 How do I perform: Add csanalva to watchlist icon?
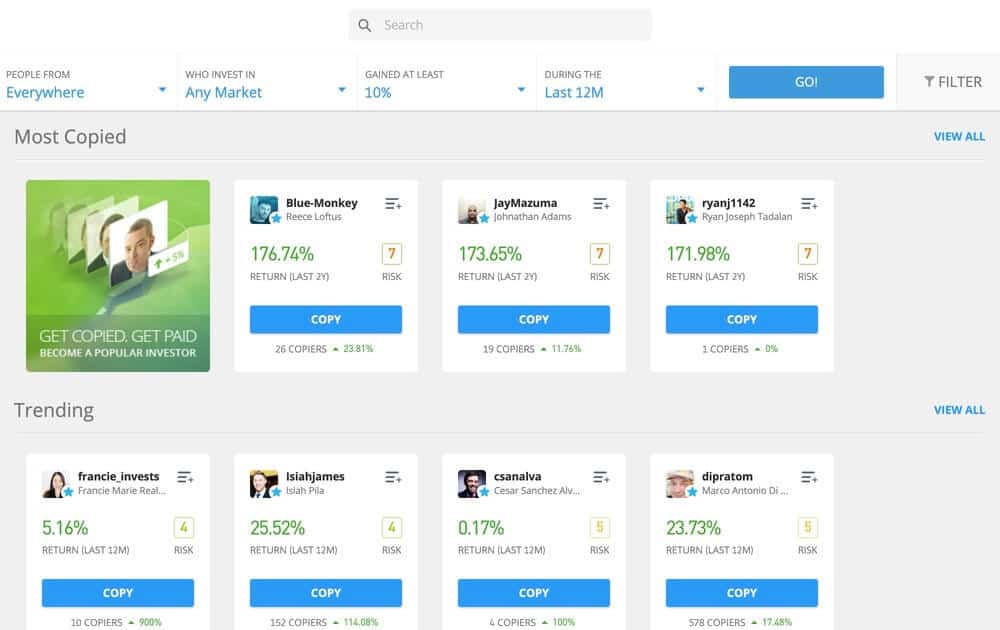click(x=601, y=477)
